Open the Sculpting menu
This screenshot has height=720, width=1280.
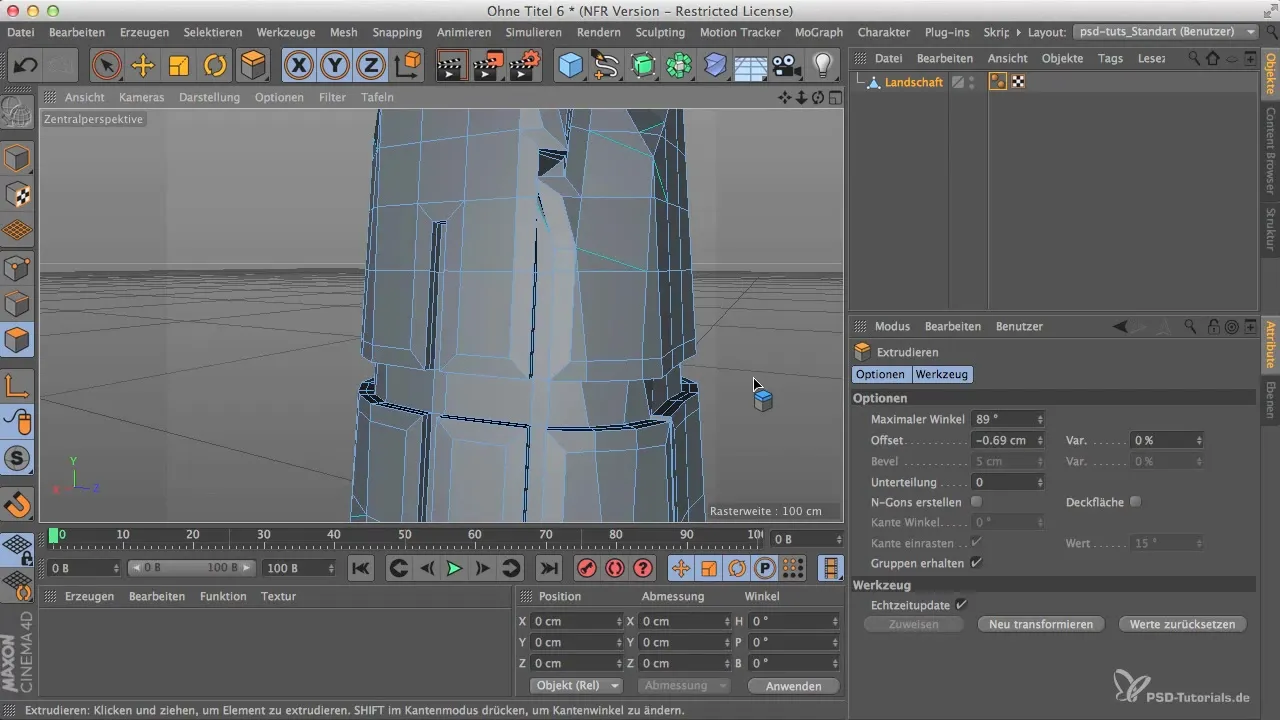click(x=660, y=32)
